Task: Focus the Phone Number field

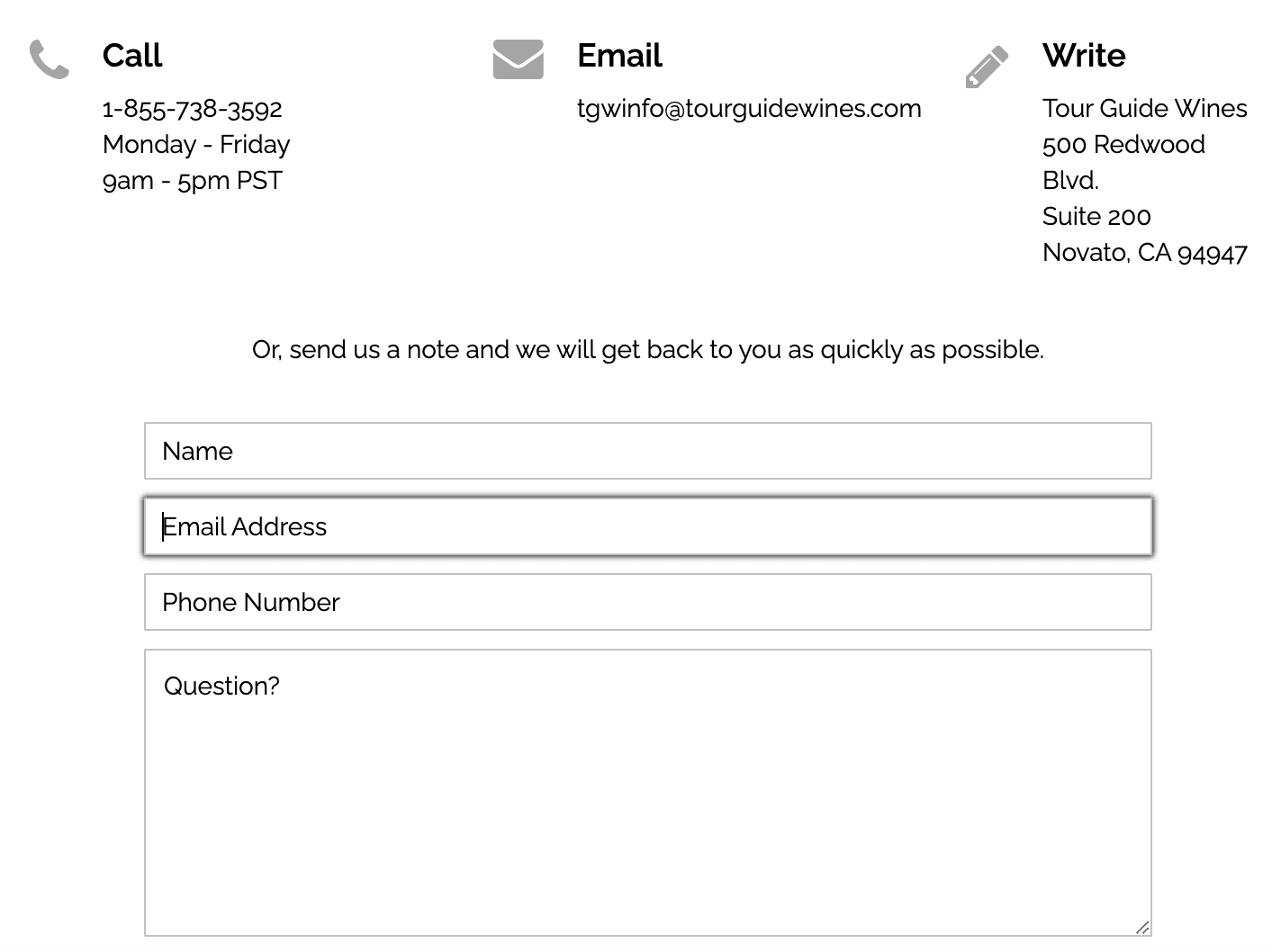Action: pos(648,602)
